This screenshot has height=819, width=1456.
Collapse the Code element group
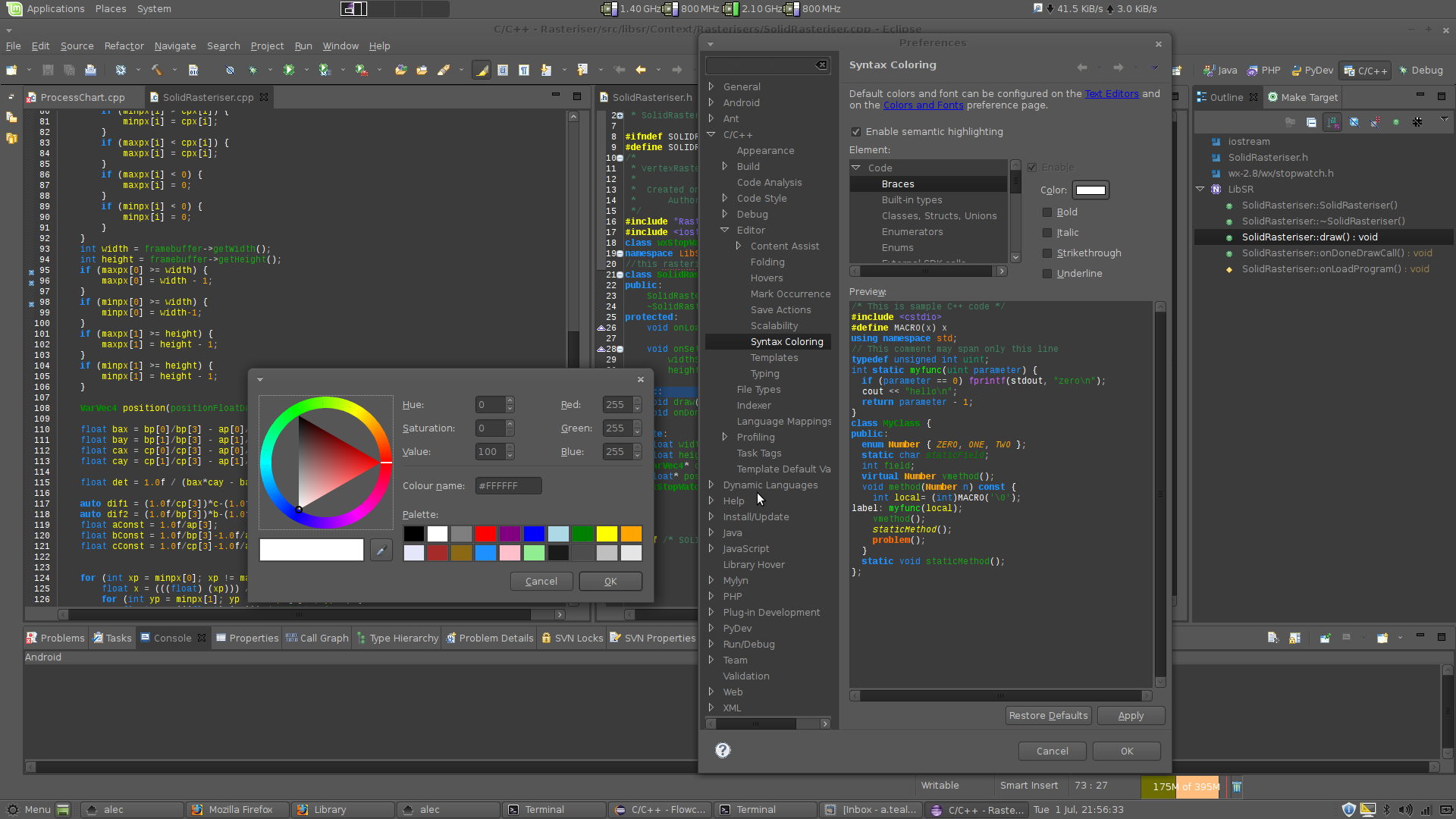[856, 168]
